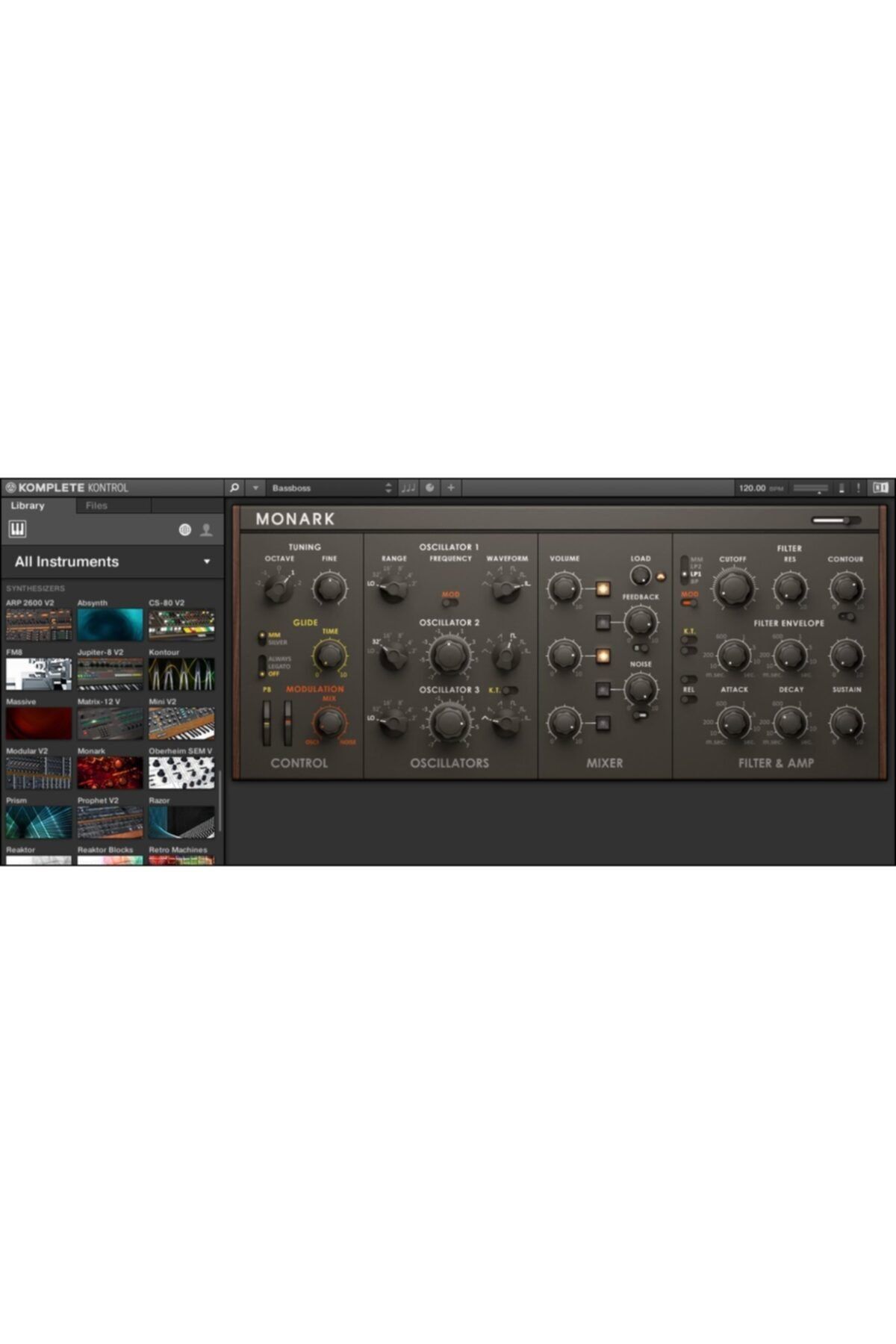
Task: Open the ARP 2600 V2 instrument thumbnail
Action: [x=39, y=625]
